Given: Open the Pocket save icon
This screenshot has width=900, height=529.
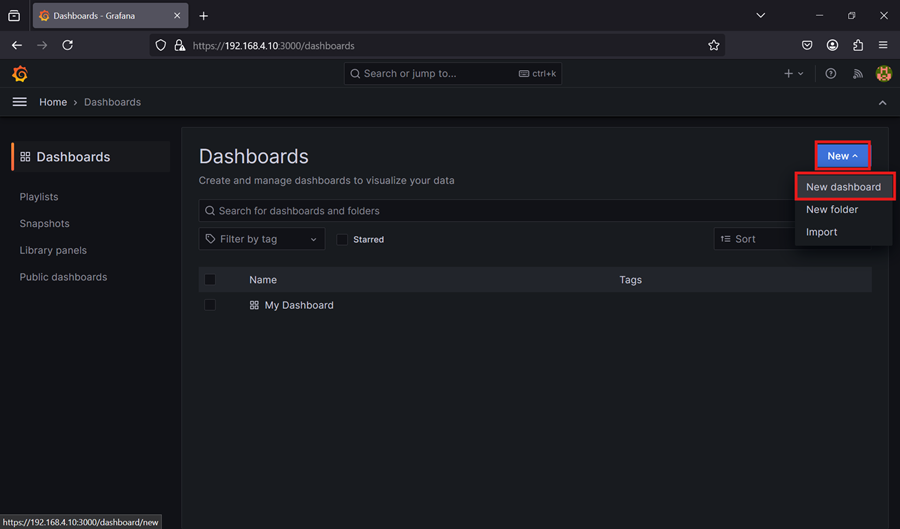Looking at the screenshot, I should tap(807, 45).
